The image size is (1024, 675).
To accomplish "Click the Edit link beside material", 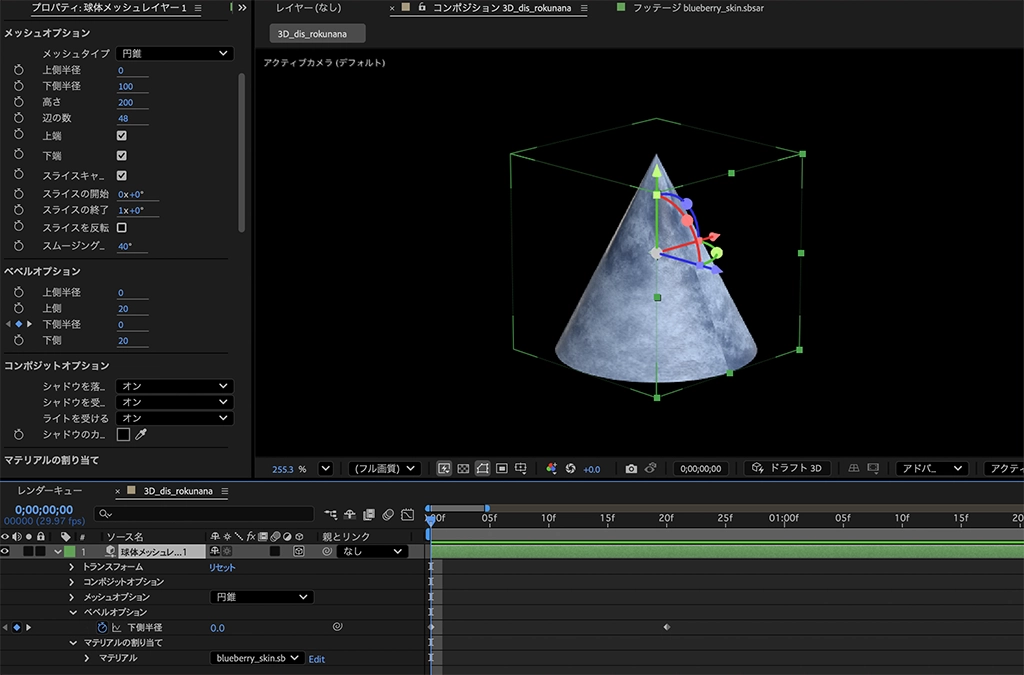I will click(x=317, y=659).
